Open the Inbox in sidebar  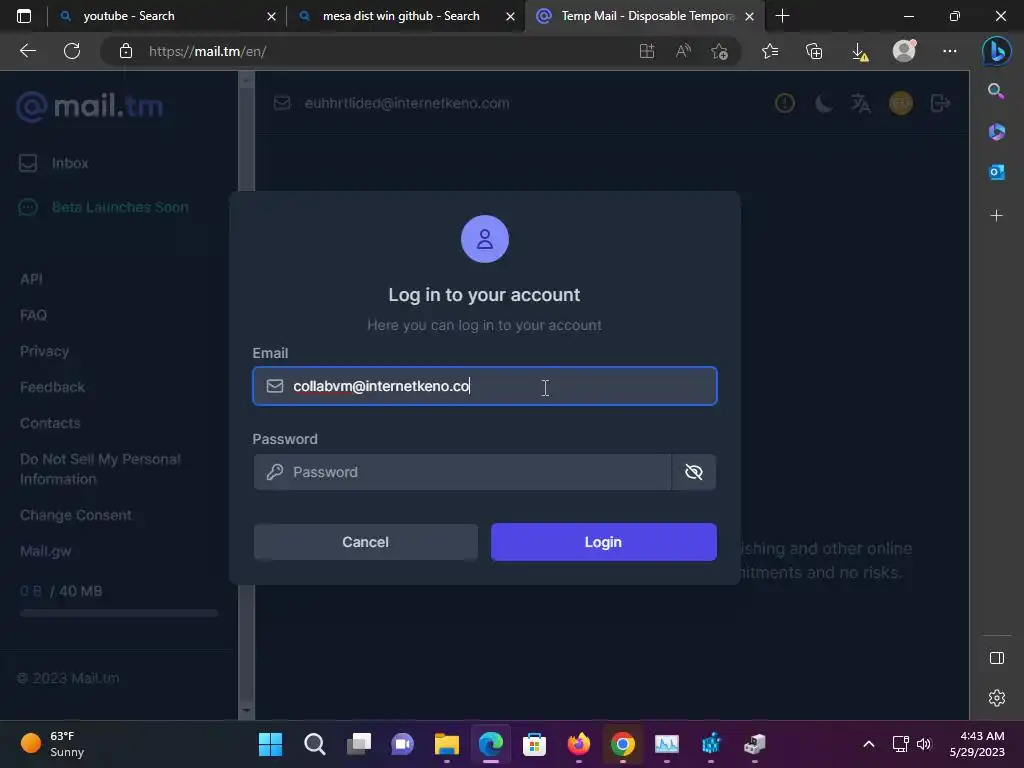pyautogui.click(x=54, y=163)
